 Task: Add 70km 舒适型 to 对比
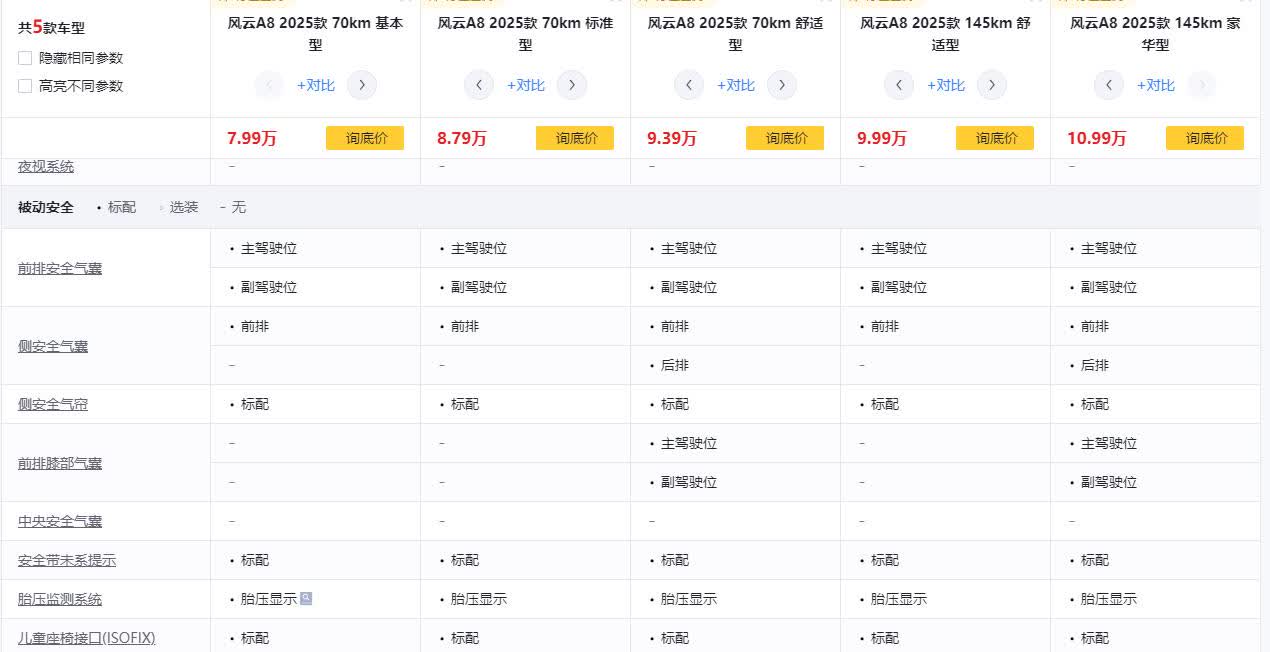point(735,85)
